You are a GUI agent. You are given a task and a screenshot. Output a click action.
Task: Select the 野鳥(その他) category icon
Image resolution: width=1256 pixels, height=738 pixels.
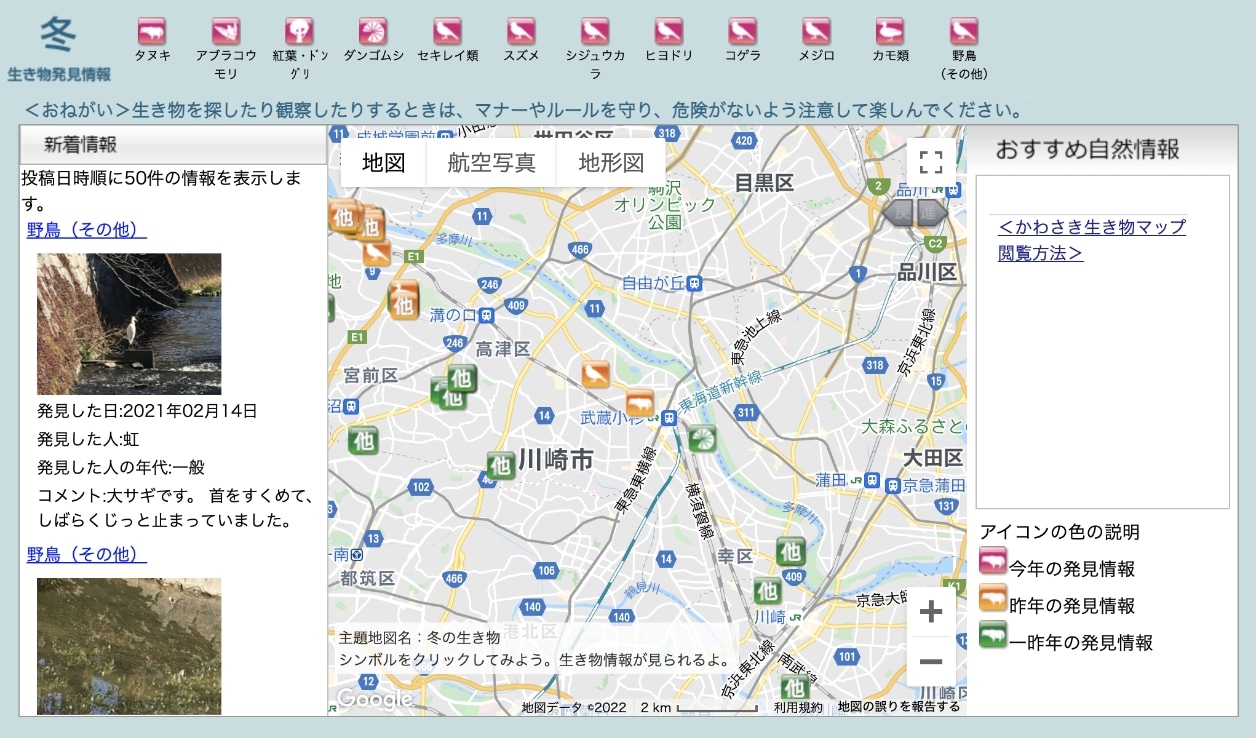(964, 31)
